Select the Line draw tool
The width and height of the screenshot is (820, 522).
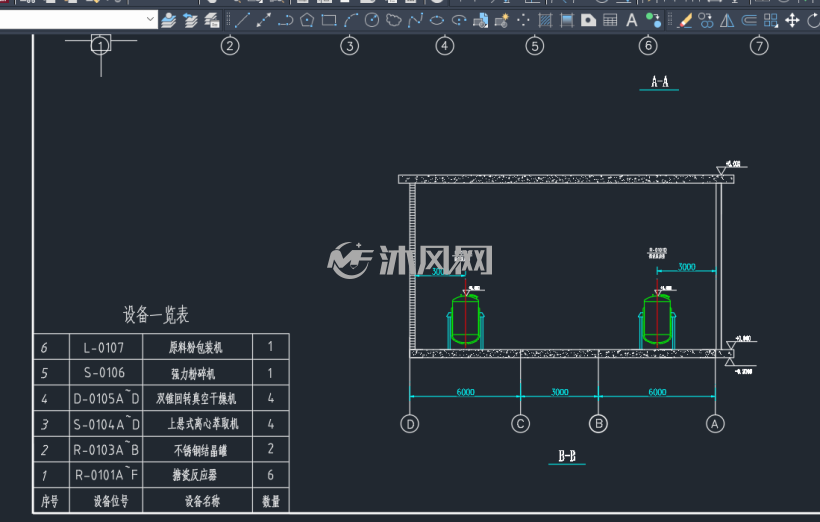point(242,20)
